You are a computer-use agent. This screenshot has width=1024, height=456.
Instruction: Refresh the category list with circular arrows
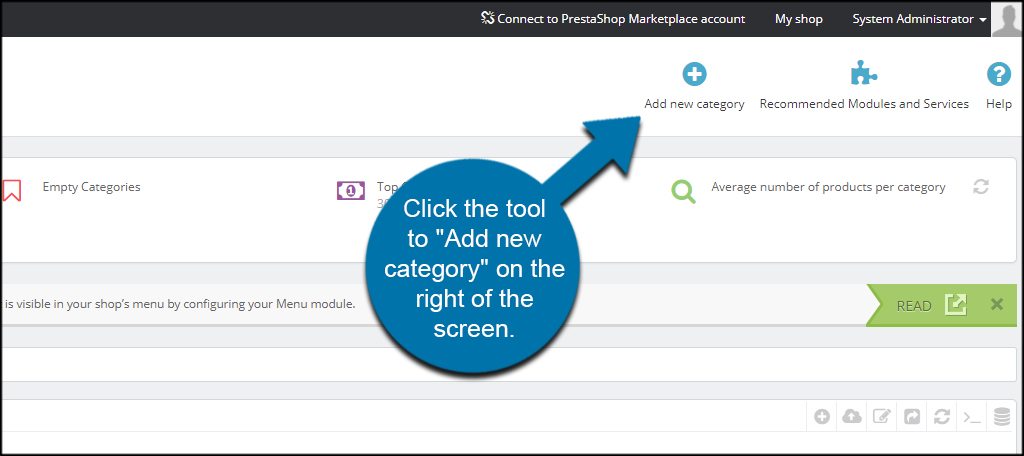tap(941, 417)
